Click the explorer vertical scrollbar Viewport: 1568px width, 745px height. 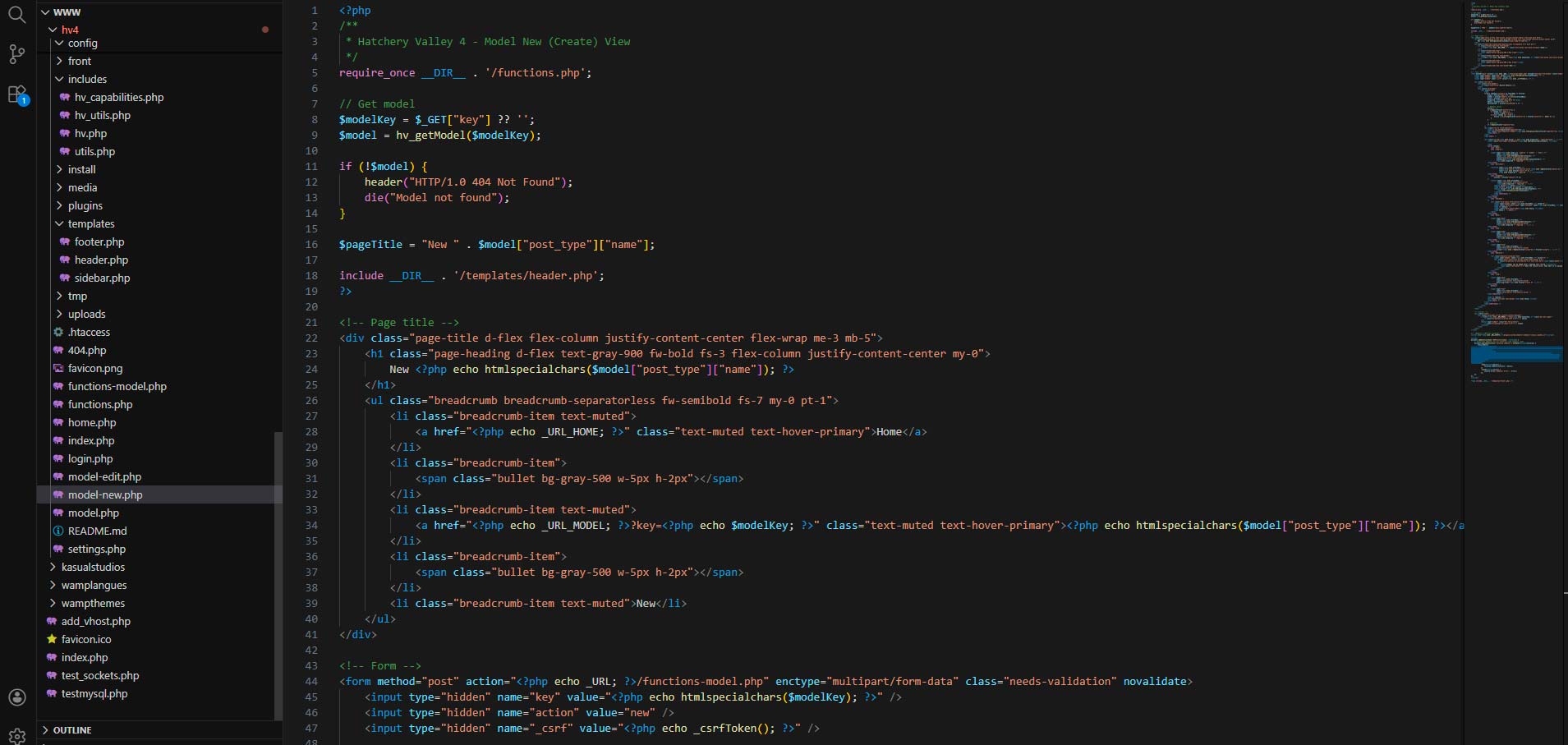pyautogui.click(x=278, y=575)
